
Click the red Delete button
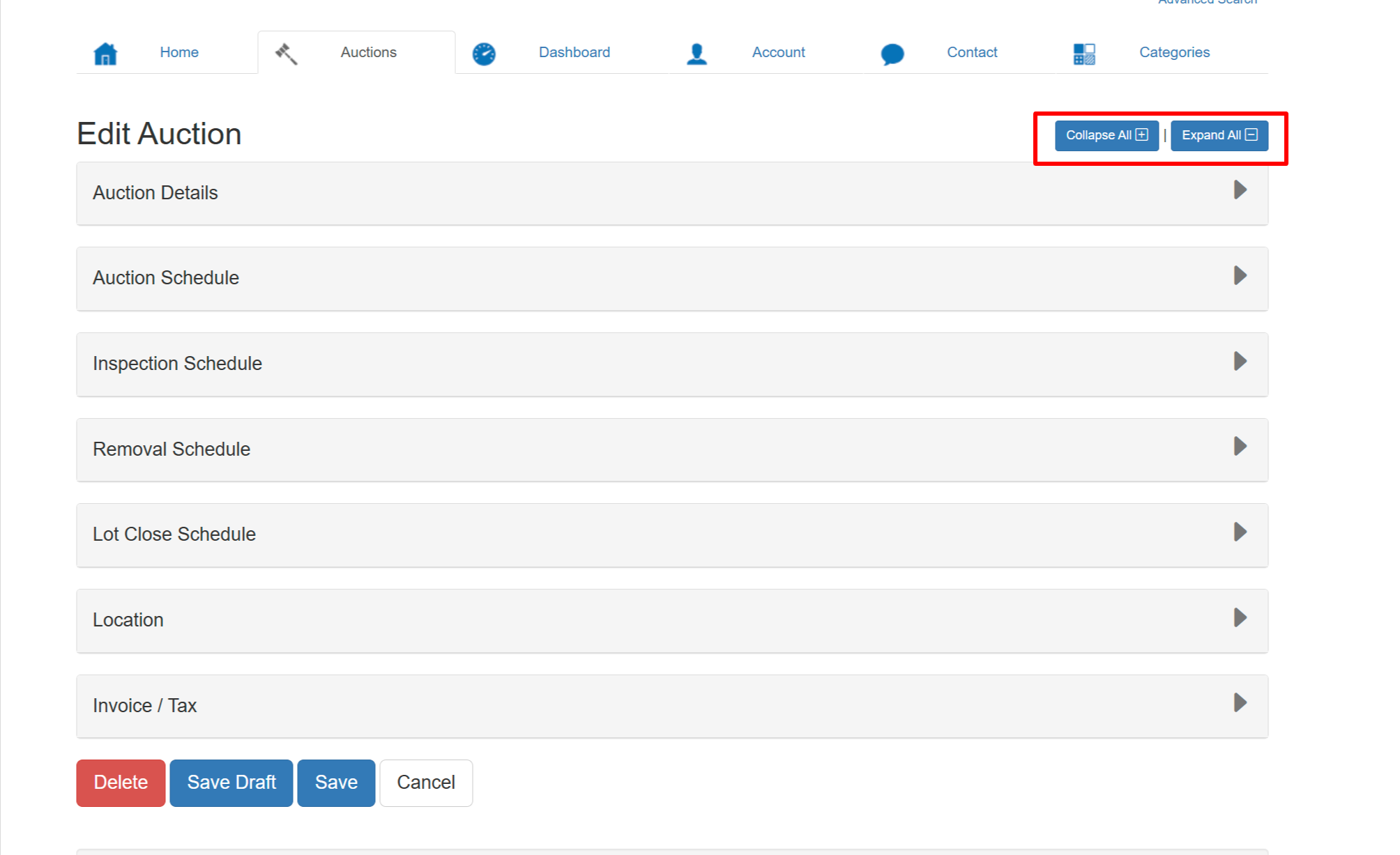pyautogui.click(x=121, y=783)
